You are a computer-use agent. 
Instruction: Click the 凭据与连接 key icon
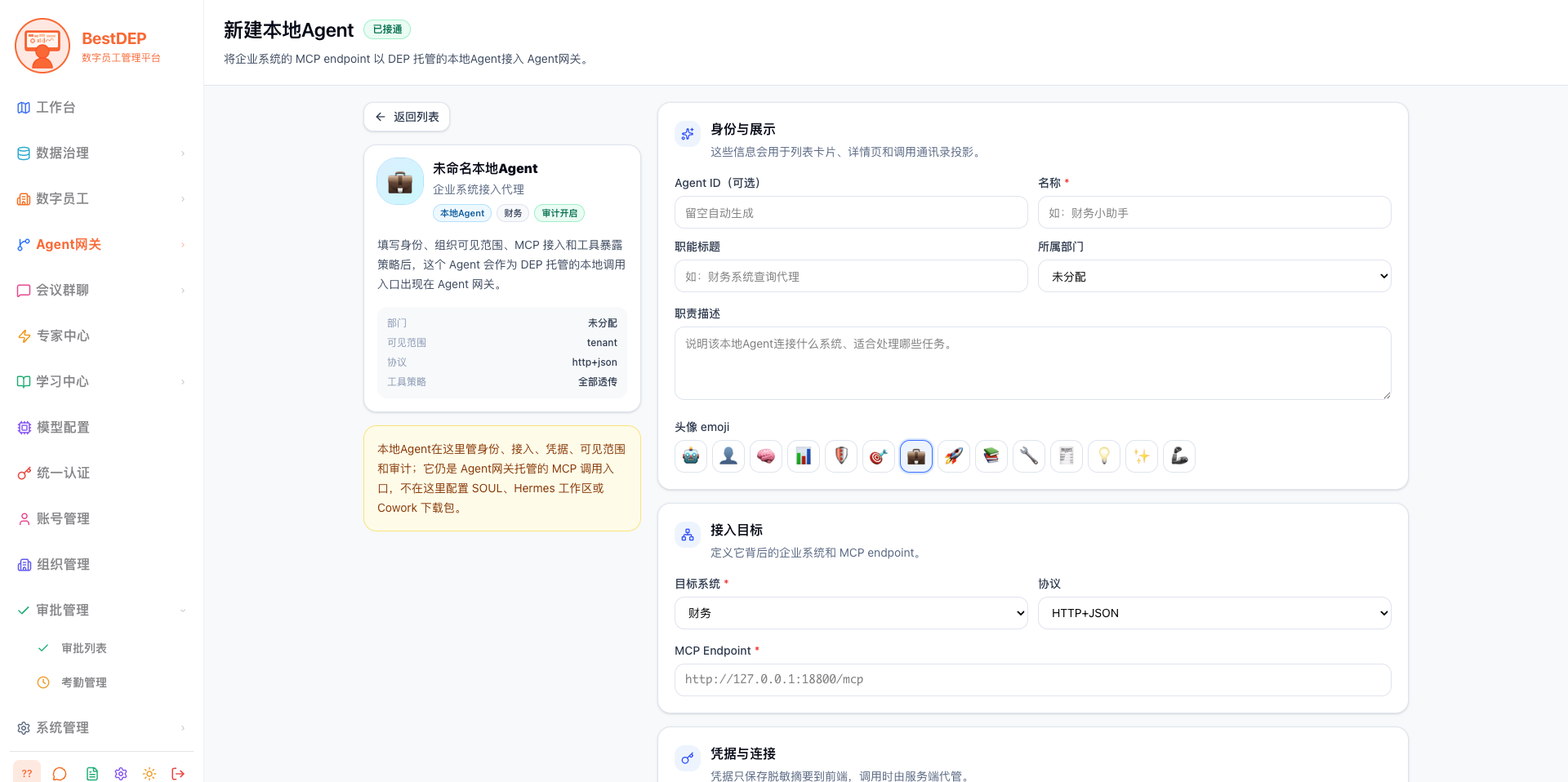pos(688,758)
